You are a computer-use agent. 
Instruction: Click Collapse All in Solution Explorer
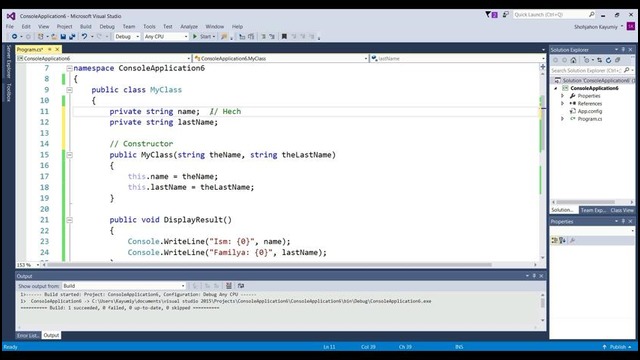tap(617, 60)
